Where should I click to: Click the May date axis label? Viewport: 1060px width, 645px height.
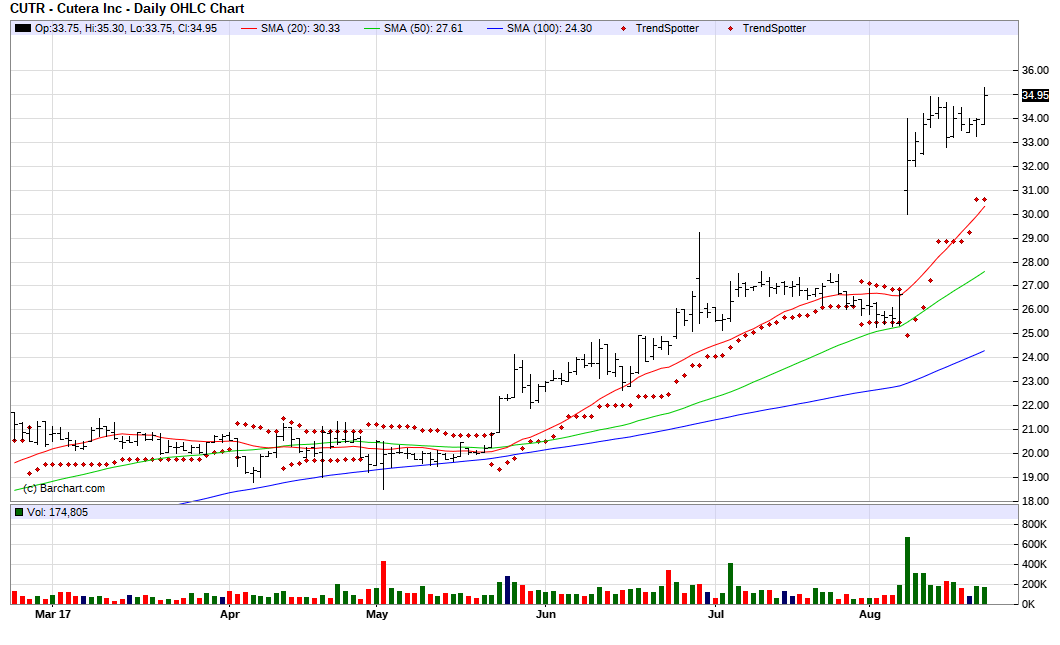click(377, 615)
